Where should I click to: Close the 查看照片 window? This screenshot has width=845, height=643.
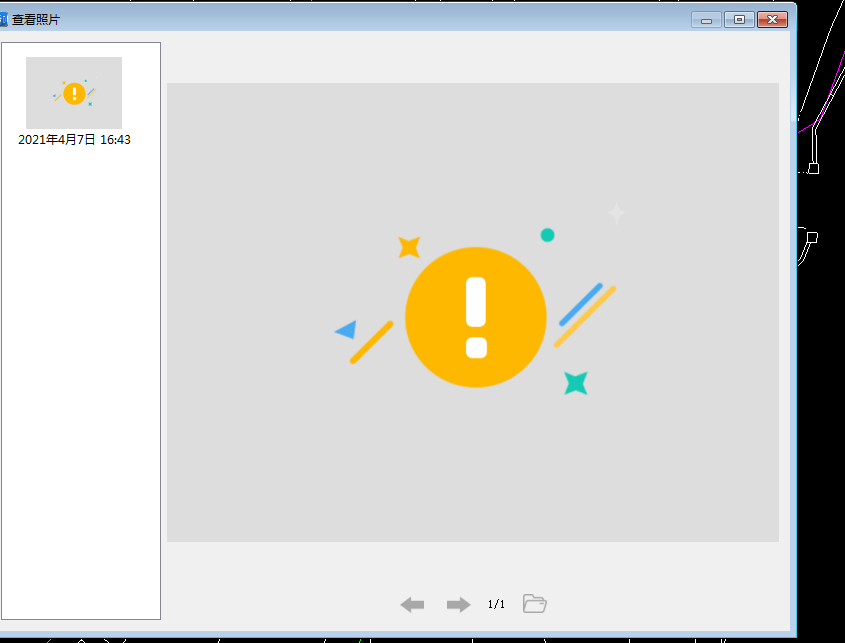pyautogui.click(x=772, y=20)
